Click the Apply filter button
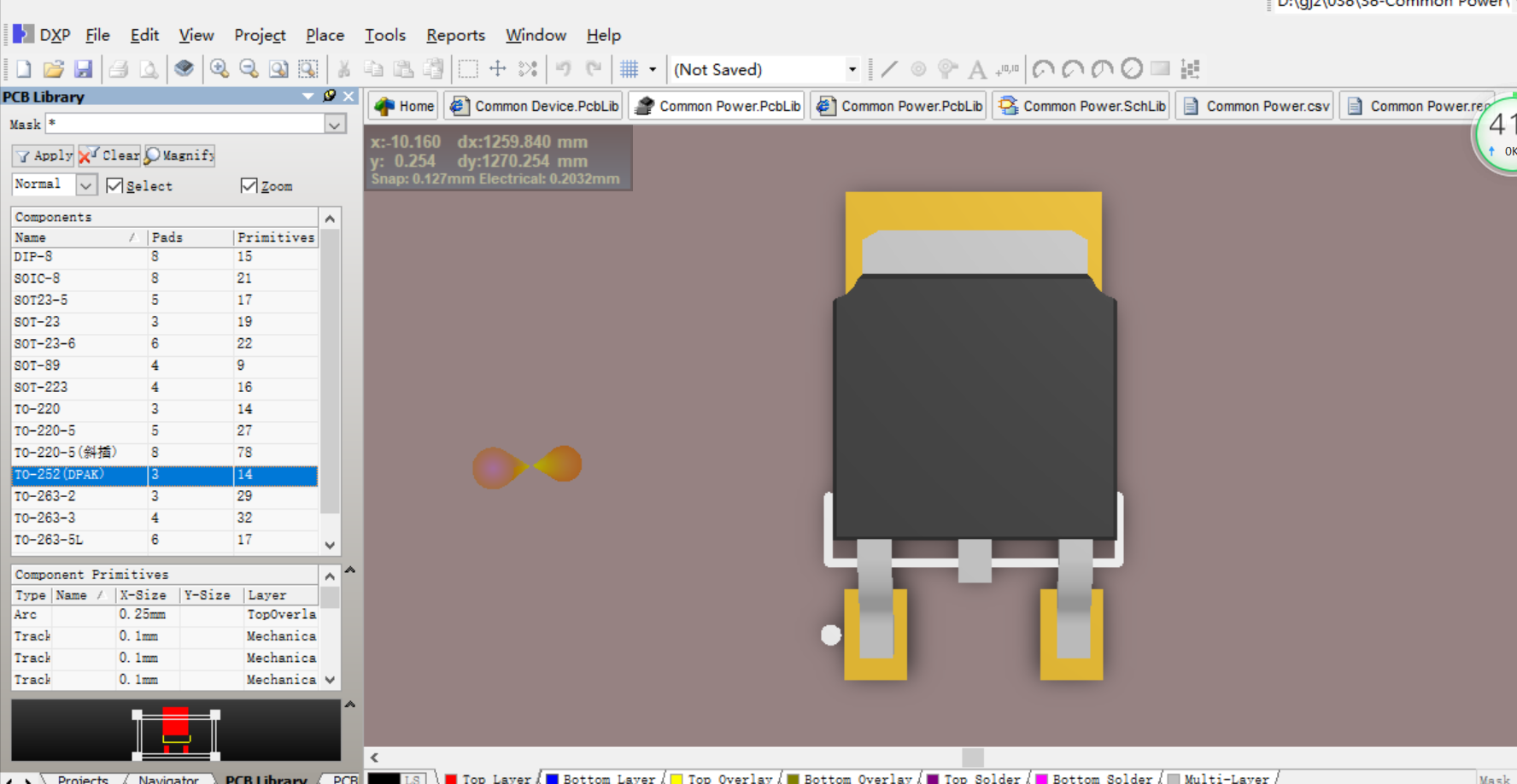The height and width of the screenshot is (784, 1517). click(x=44, y=155)
